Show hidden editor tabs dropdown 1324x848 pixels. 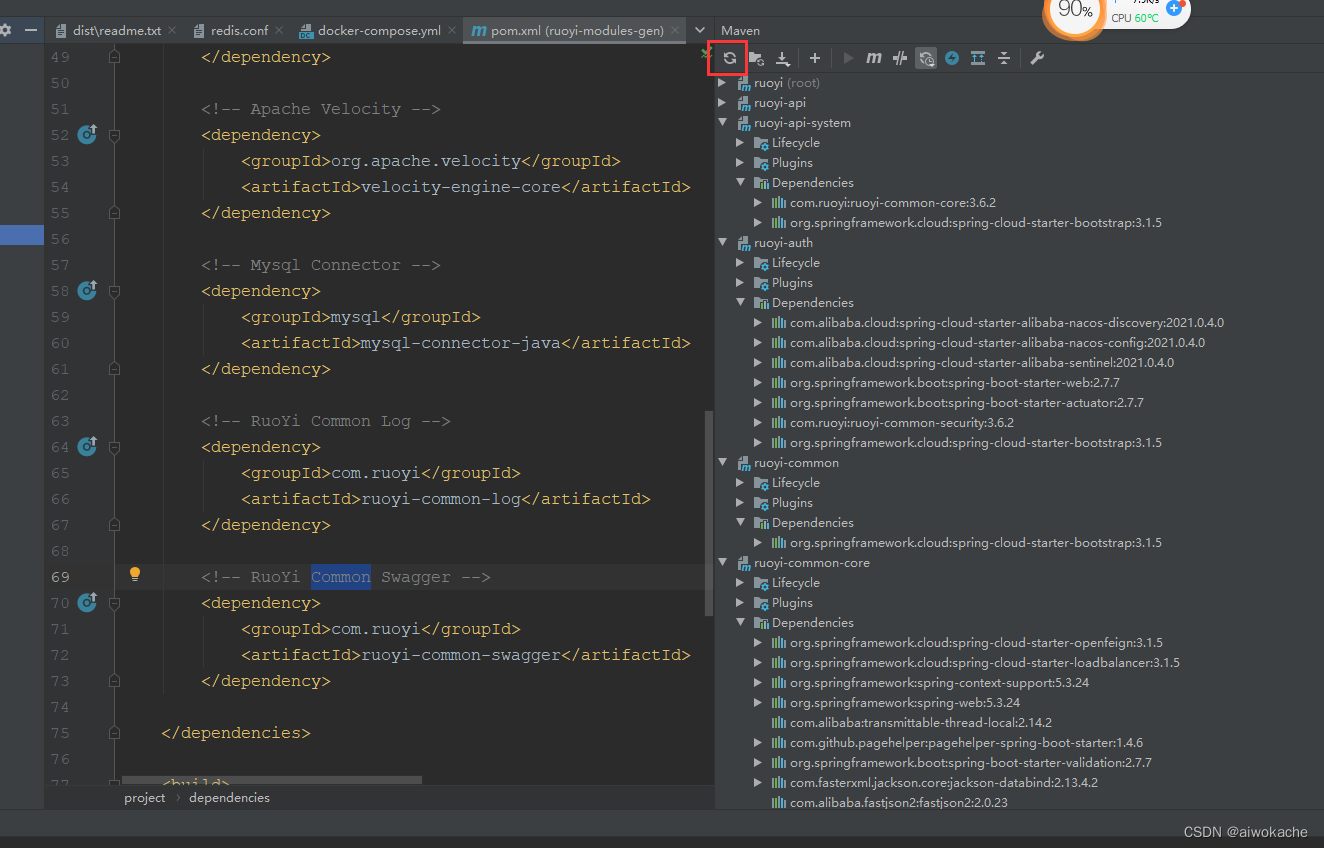(700, 31)
